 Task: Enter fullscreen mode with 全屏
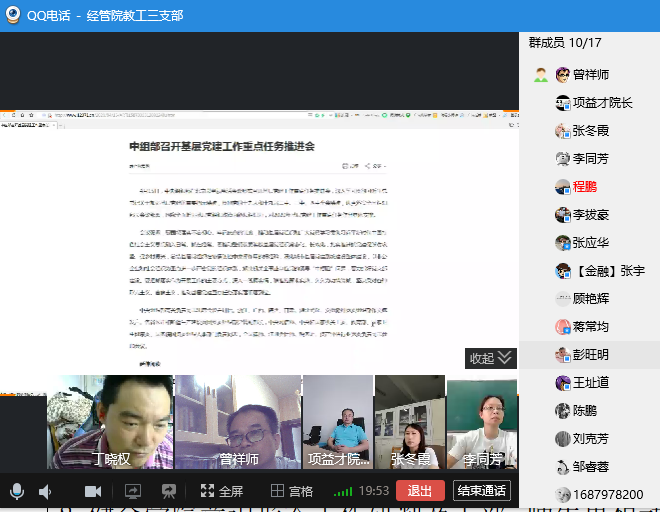(221, 491)
